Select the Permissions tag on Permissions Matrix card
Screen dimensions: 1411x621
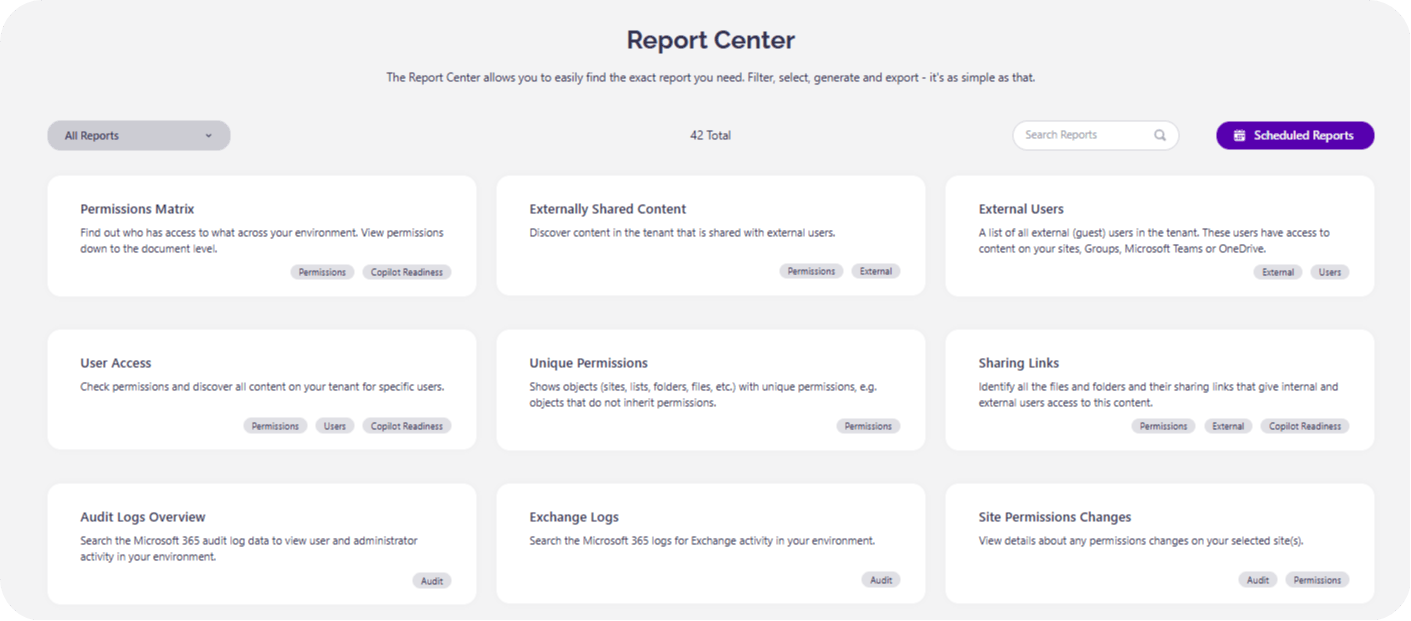(x=322, y=271)
